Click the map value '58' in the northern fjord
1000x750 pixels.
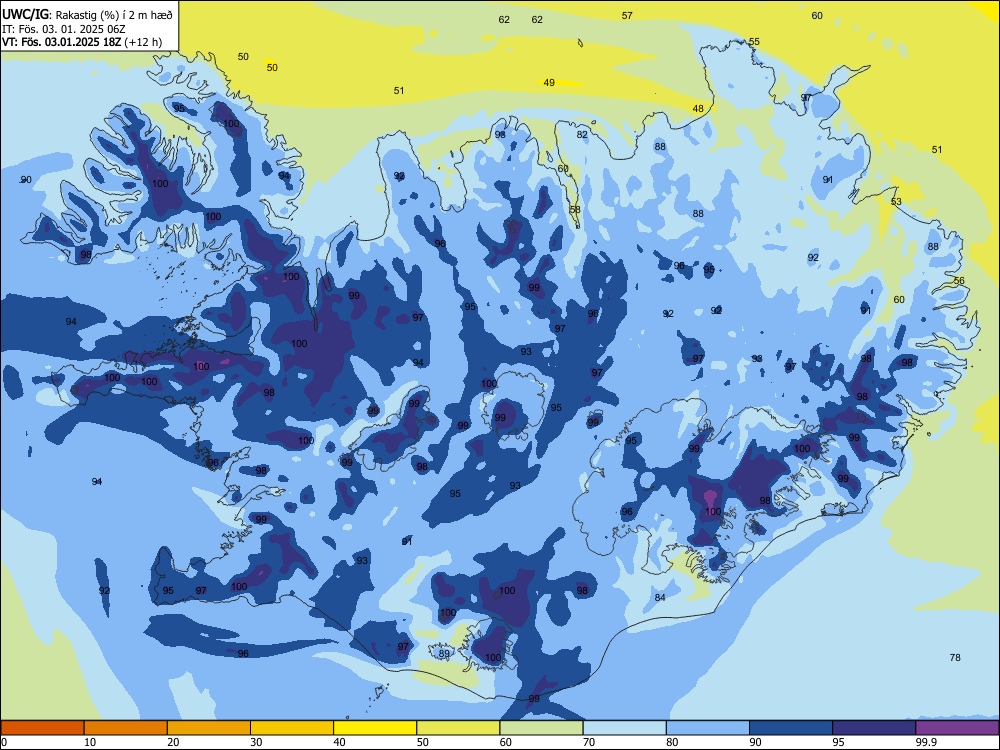(x=575, y=209)
